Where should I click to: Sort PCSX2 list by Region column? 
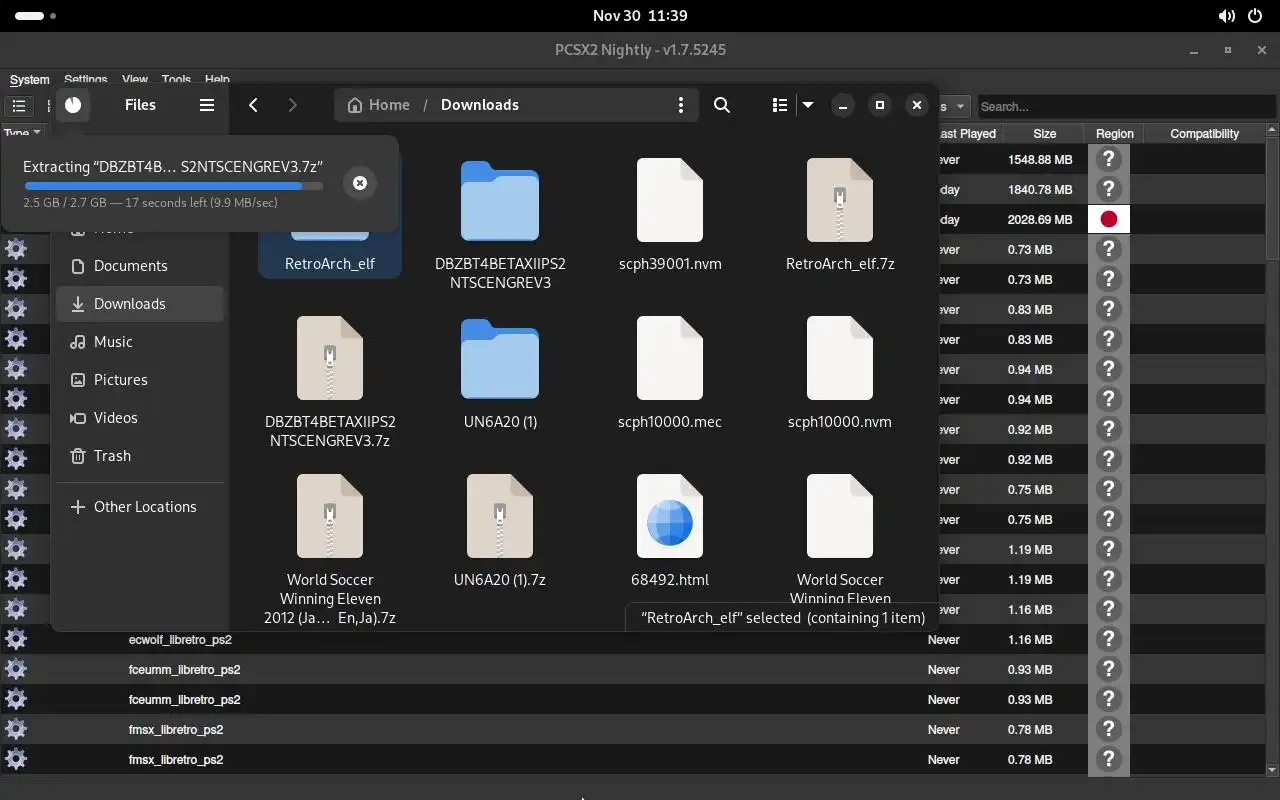point(1114,133)
